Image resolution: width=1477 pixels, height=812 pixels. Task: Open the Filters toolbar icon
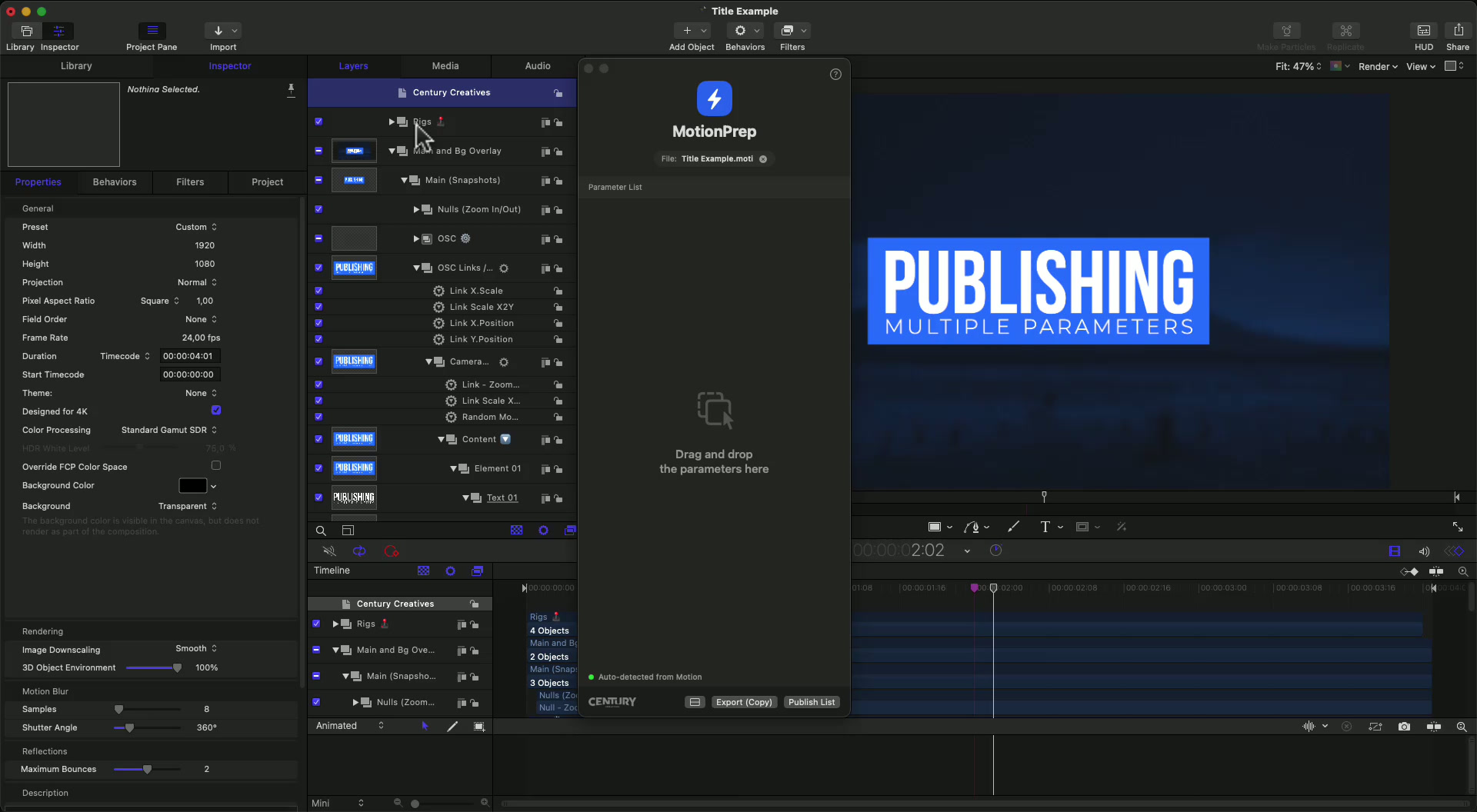tap(787, 31)
